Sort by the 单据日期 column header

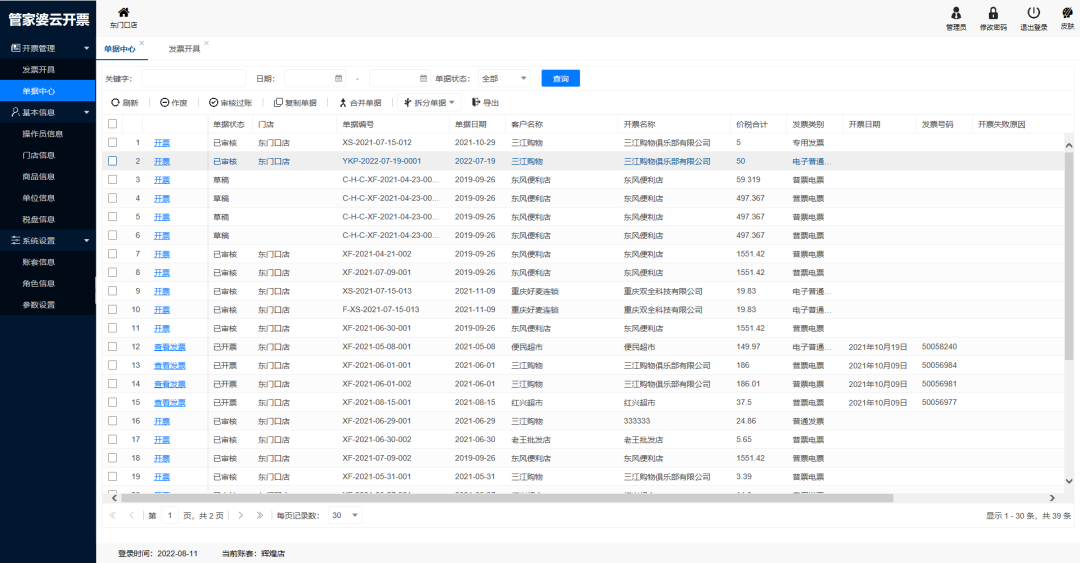[x=470, y=124]
